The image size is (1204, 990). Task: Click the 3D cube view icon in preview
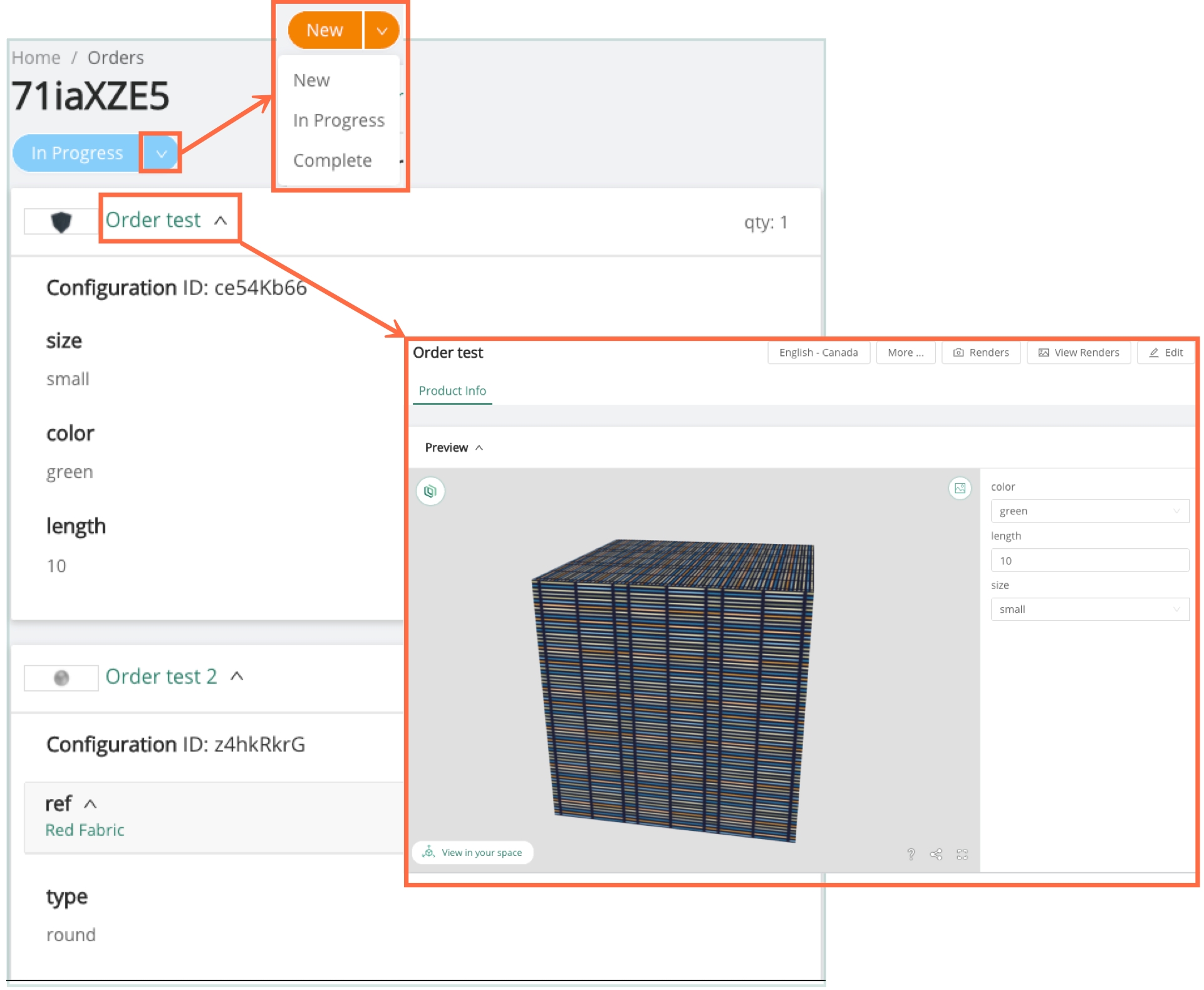click(430, 491)
